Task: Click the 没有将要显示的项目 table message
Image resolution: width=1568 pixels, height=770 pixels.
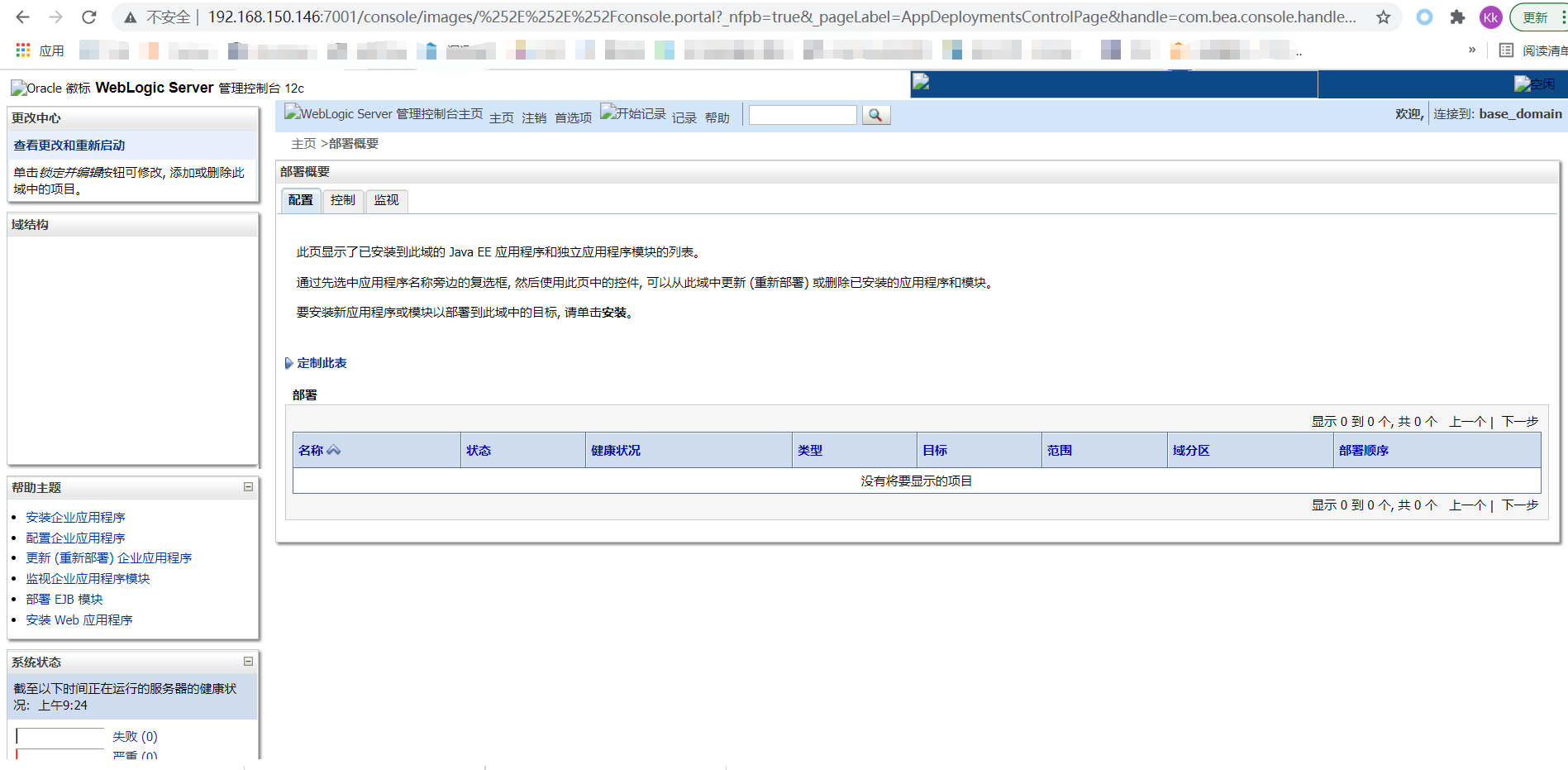Action: point(917,481)
